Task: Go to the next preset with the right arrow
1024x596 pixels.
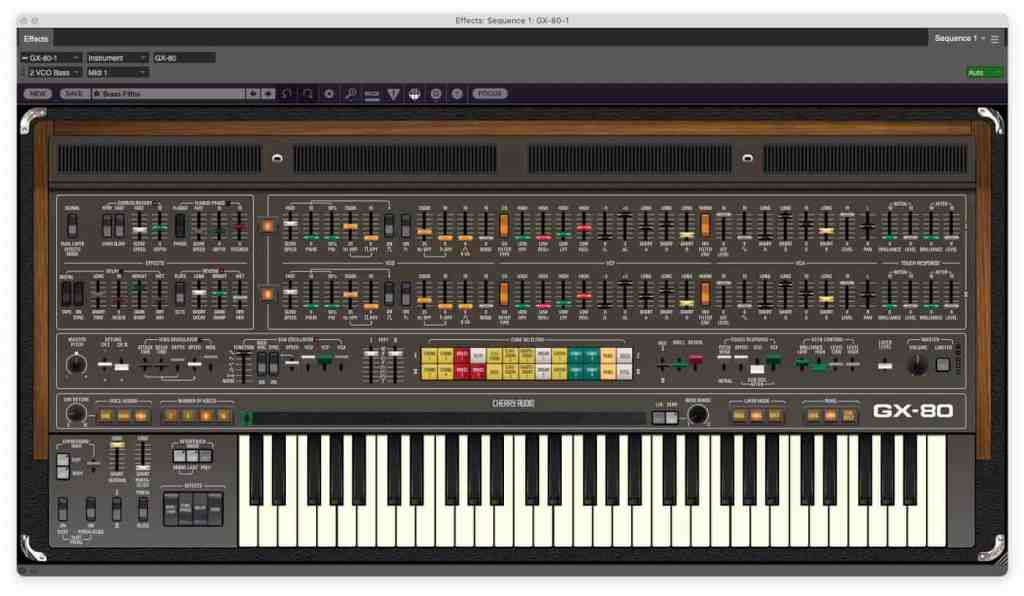Action: (x=268, y=94)
